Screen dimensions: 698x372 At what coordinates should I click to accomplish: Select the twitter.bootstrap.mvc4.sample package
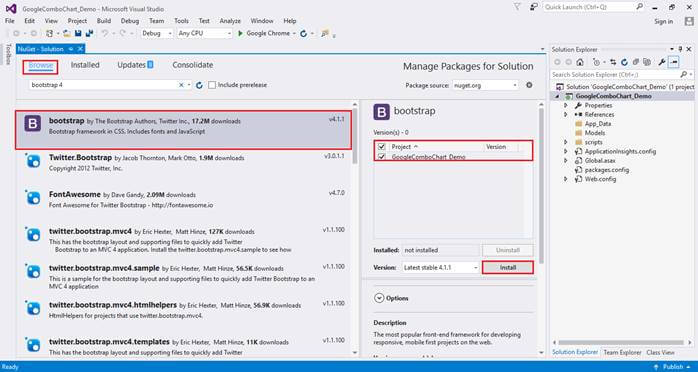pos(183,277)
